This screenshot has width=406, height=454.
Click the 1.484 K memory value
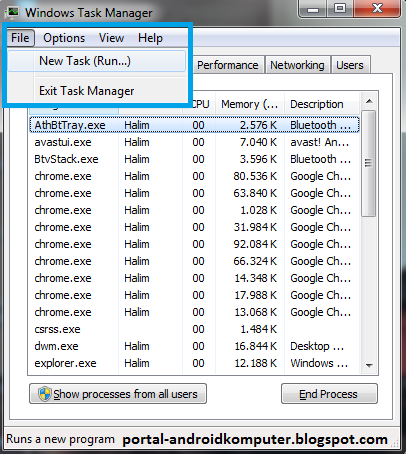[259, 329]
